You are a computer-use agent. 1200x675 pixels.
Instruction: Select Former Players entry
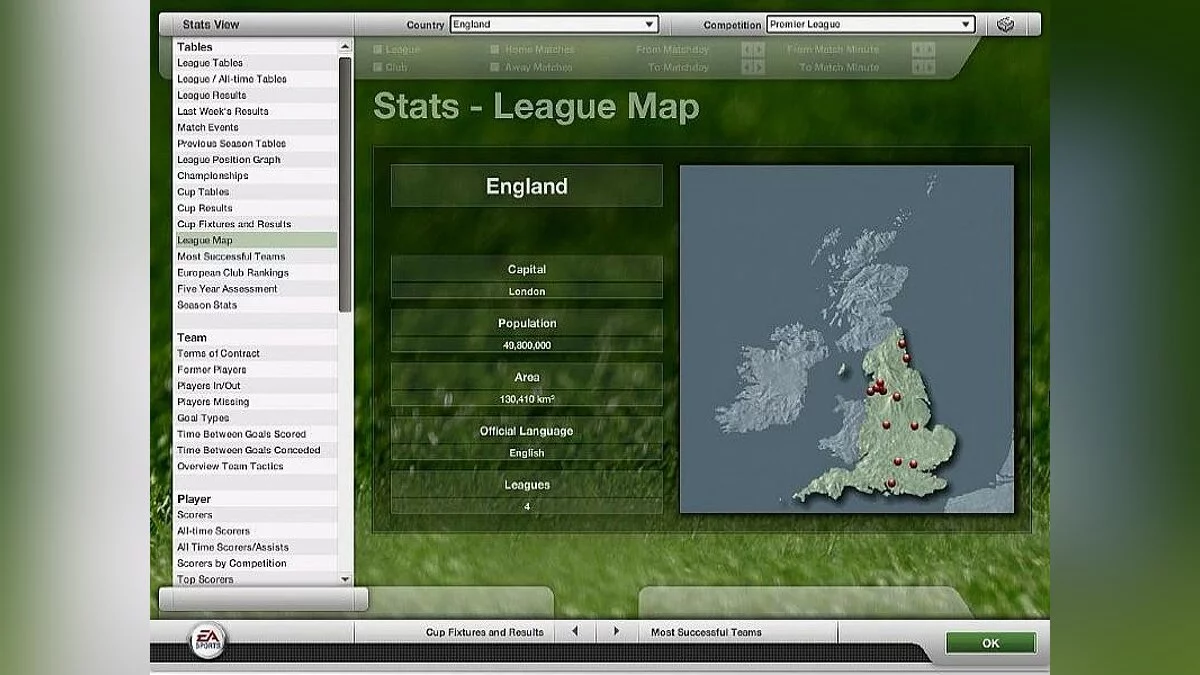pyautogui.click(x=255, y=369)
